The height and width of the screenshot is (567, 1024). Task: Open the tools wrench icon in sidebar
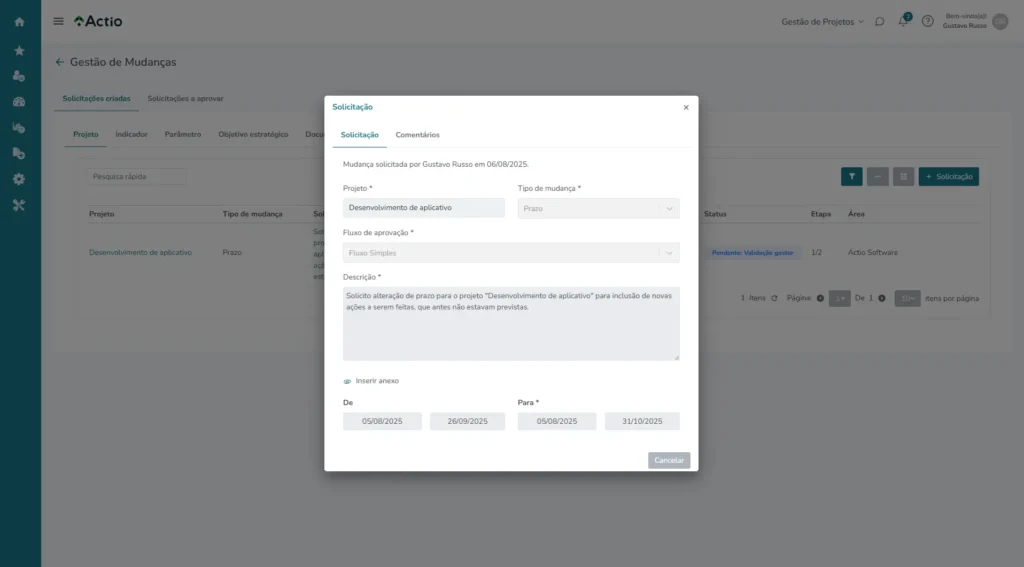coord(19,205)
